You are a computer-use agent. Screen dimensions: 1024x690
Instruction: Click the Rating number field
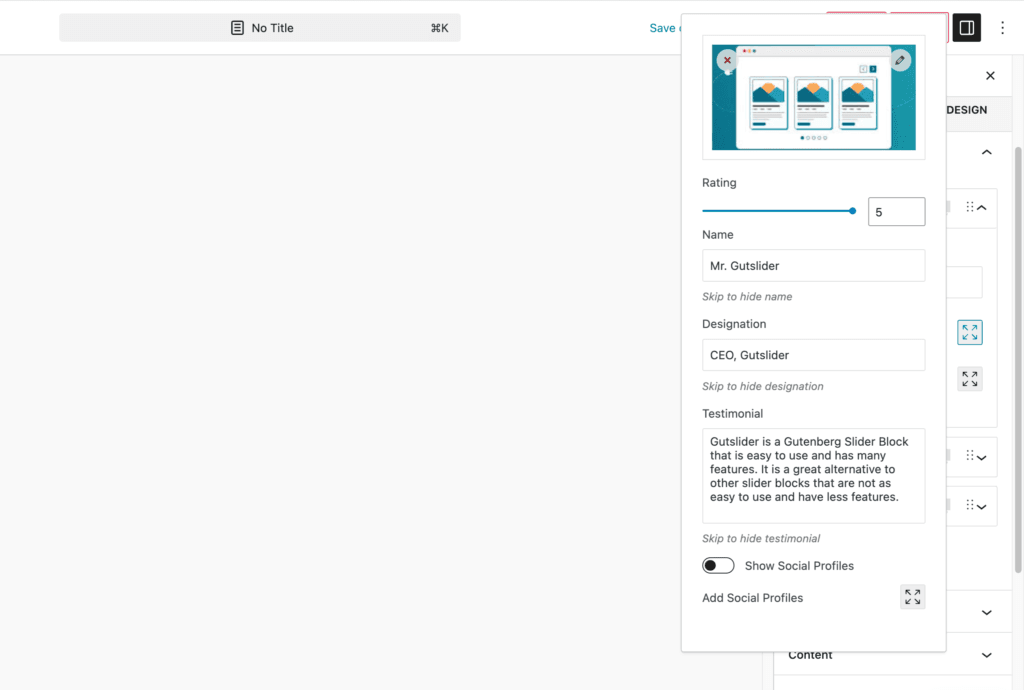coord(896,212)
